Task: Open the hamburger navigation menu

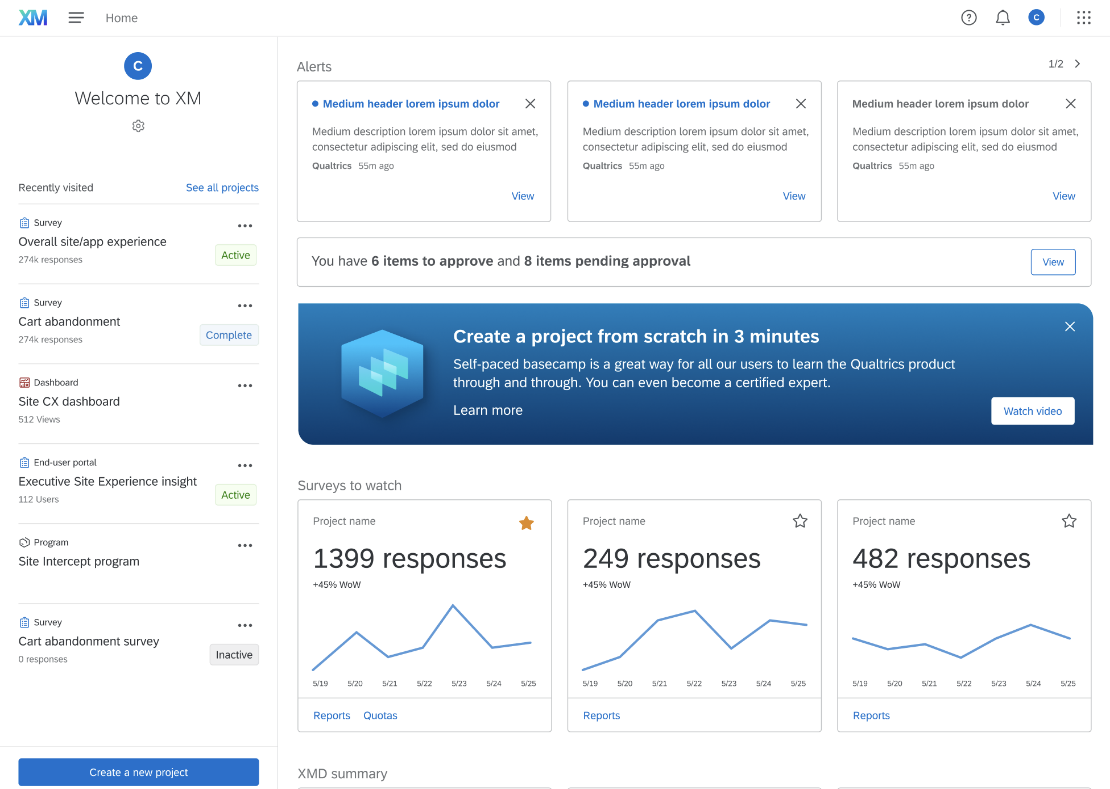Action: pos(76,18)
